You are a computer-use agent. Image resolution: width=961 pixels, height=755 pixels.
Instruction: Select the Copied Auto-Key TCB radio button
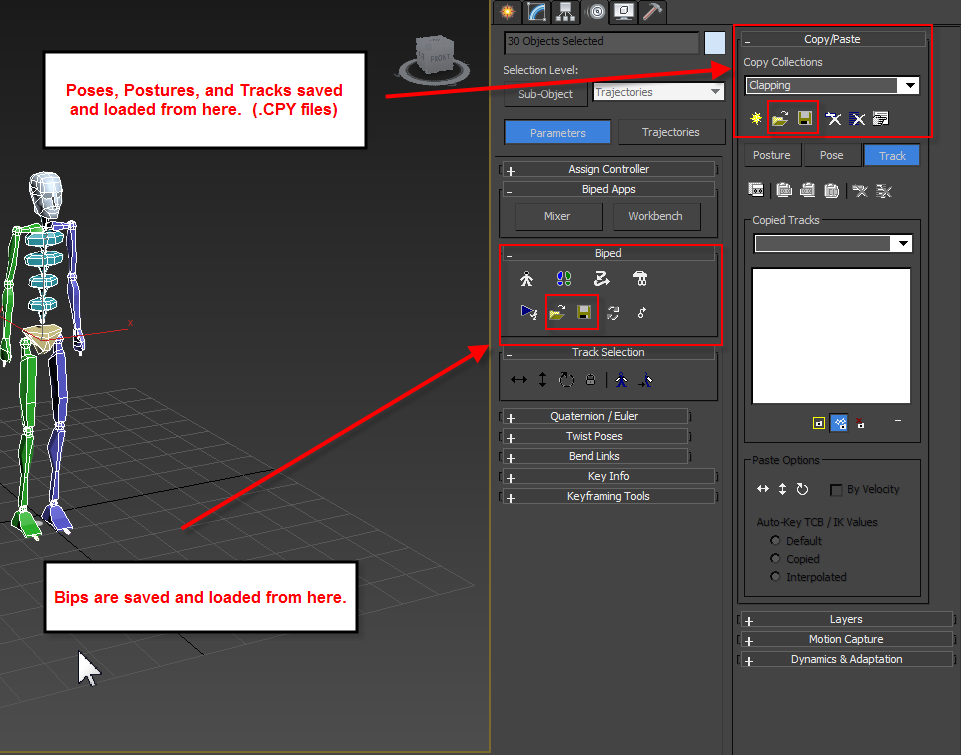click(x=775, y=559)
